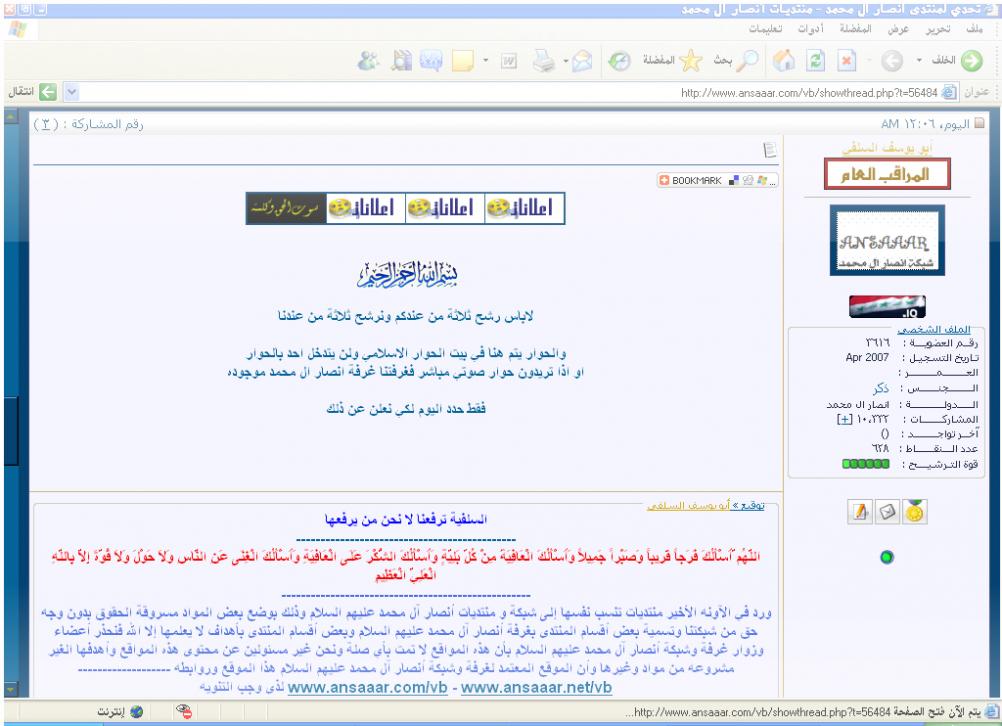Open the ملف (File) menu
1002x726 pixels.
[976, 31]
